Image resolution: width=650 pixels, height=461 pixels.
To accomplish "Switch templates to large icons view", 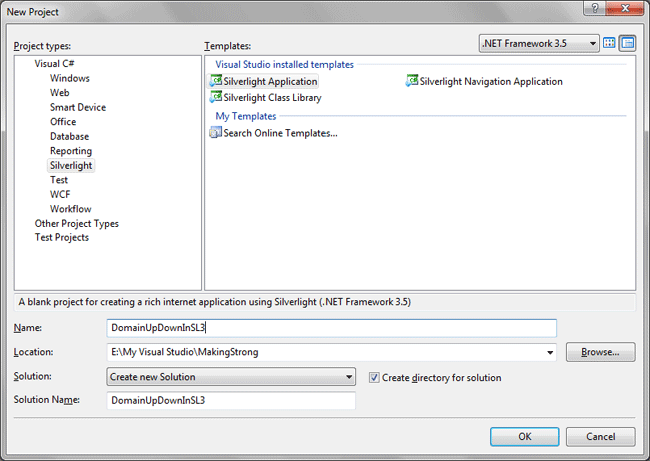I will coord(609,43).
